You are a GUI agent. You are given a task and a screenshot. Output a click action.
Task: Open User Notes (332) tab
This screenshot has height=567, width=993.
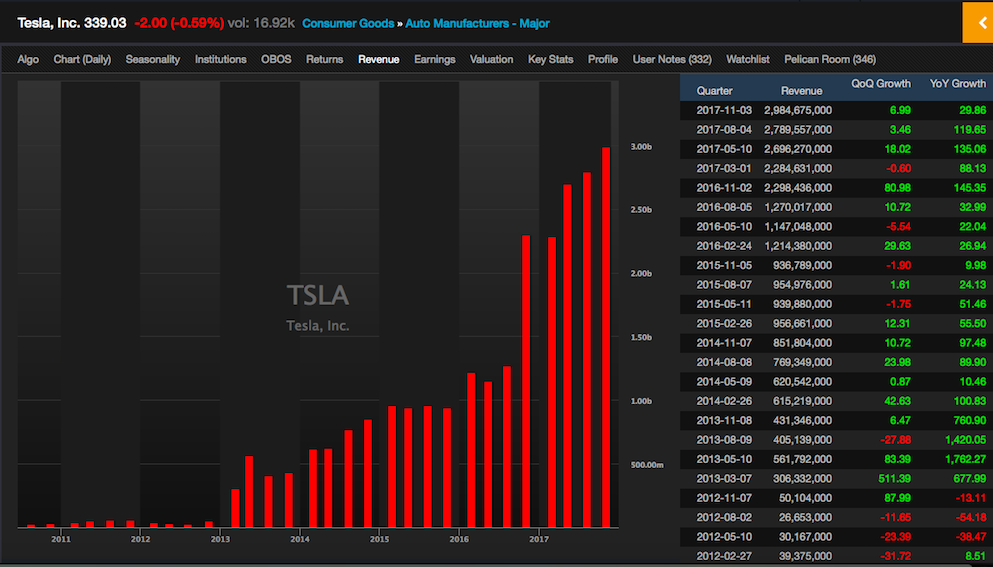(x=672, y=60)
